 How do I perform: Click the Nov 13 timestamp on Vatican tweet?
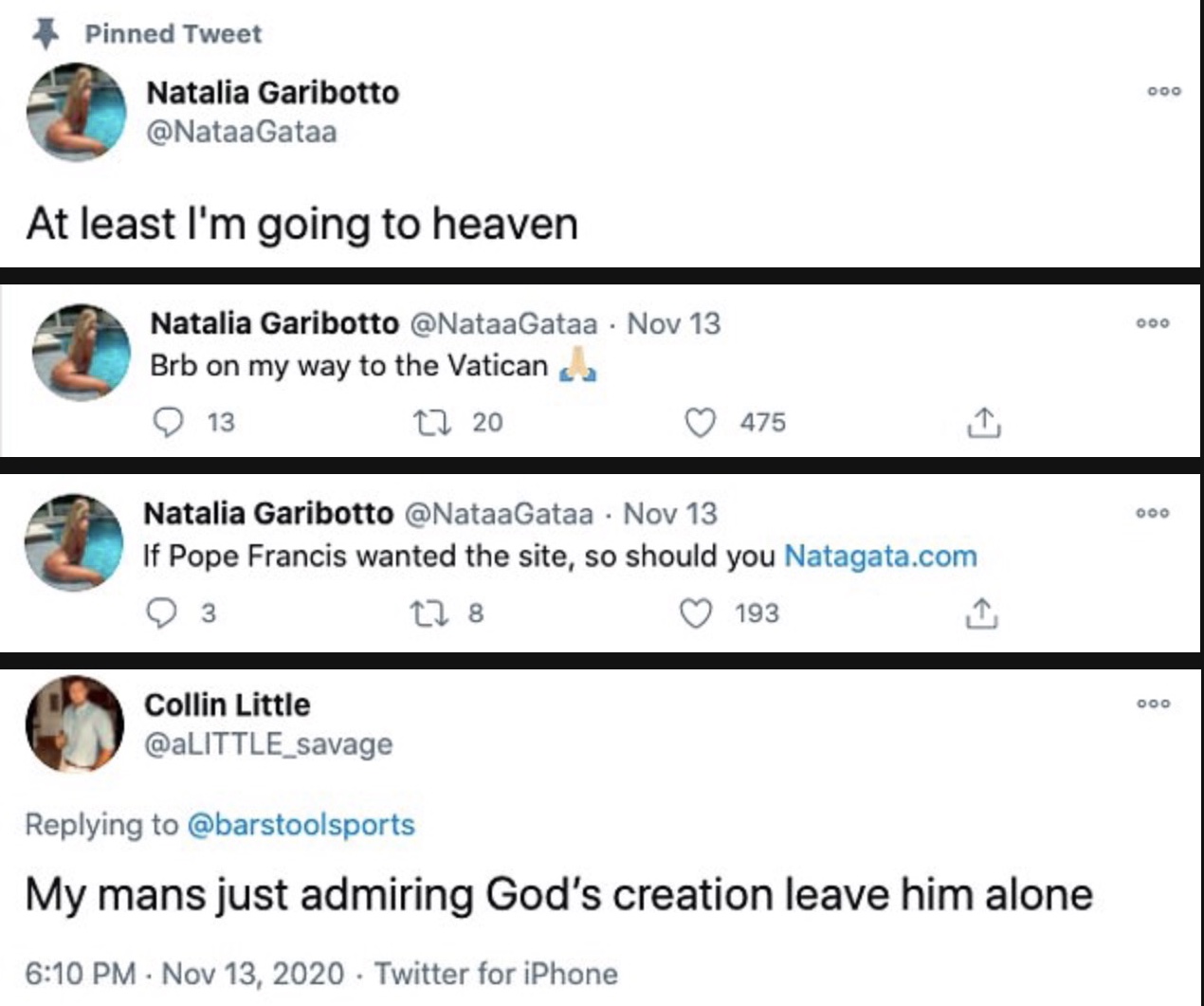tap(673, 324)
